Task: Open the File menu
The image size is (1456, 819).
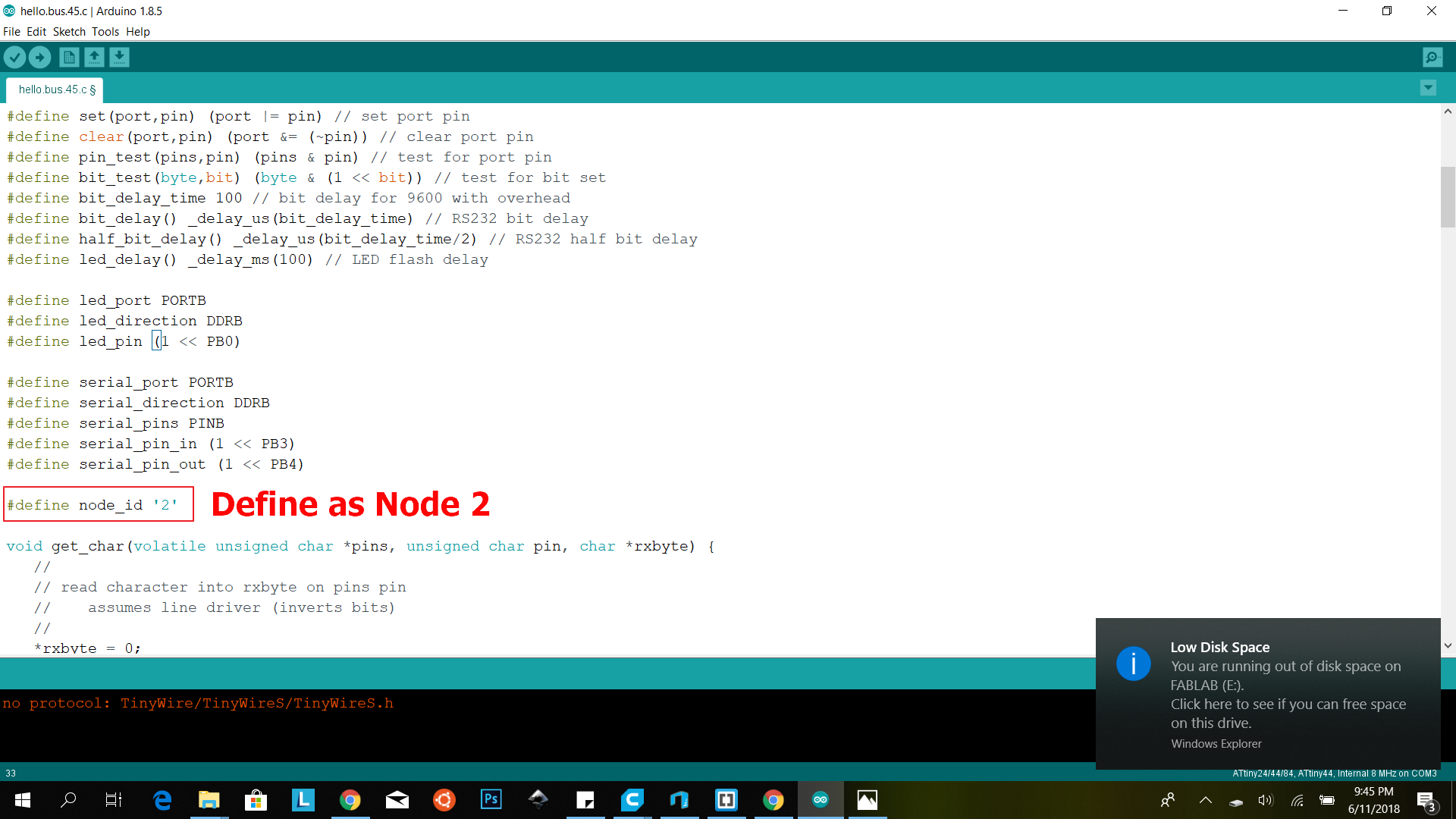Action: pyautogui.click(x=11, y=32)
